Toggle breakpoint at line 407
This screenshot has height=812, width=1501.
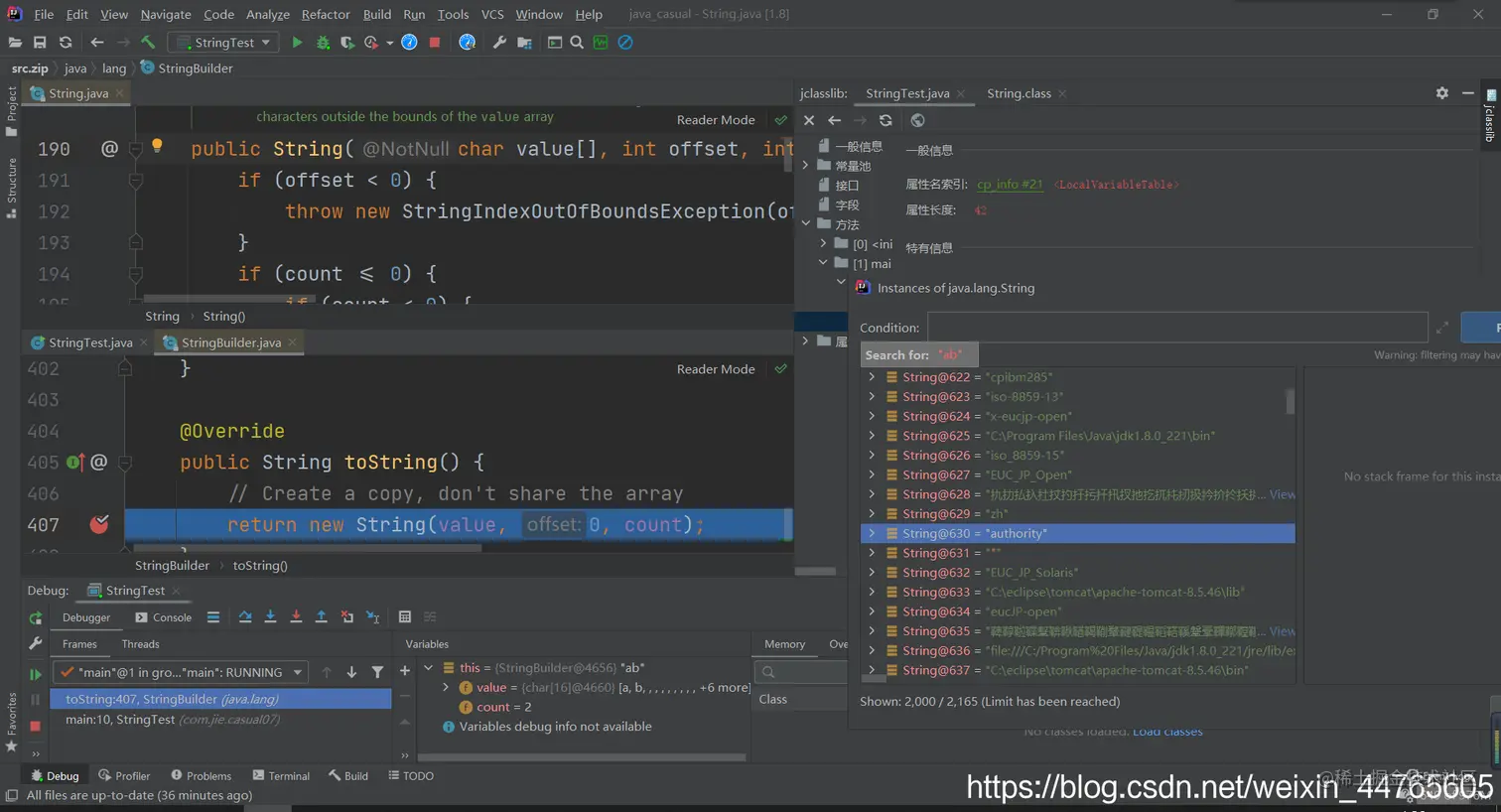point(99,524)
